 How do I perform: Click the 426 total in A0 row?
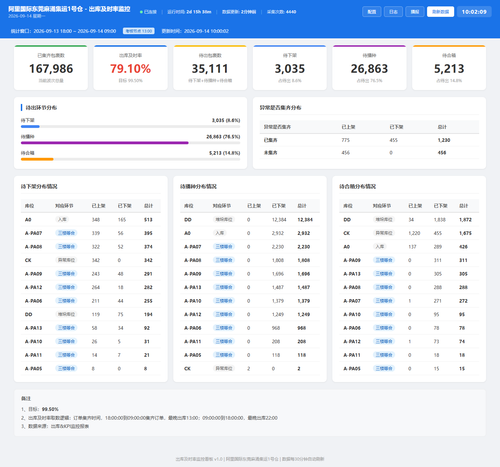[463, 247]
